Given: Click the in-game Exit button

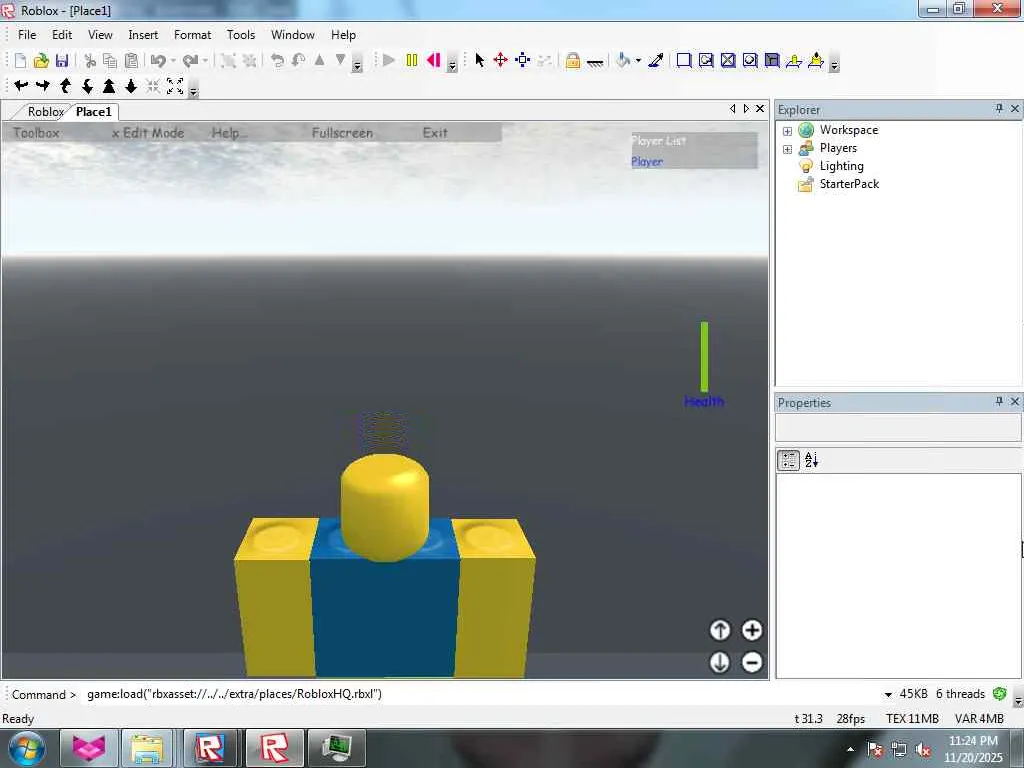Looking at the screenshot, I should [435, 133].
